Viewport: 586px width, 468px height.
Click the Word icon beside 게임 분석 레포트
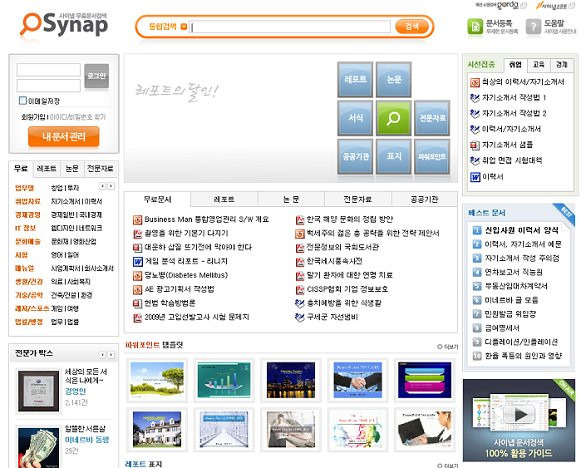pyautogui.click(x=138, y=261)
